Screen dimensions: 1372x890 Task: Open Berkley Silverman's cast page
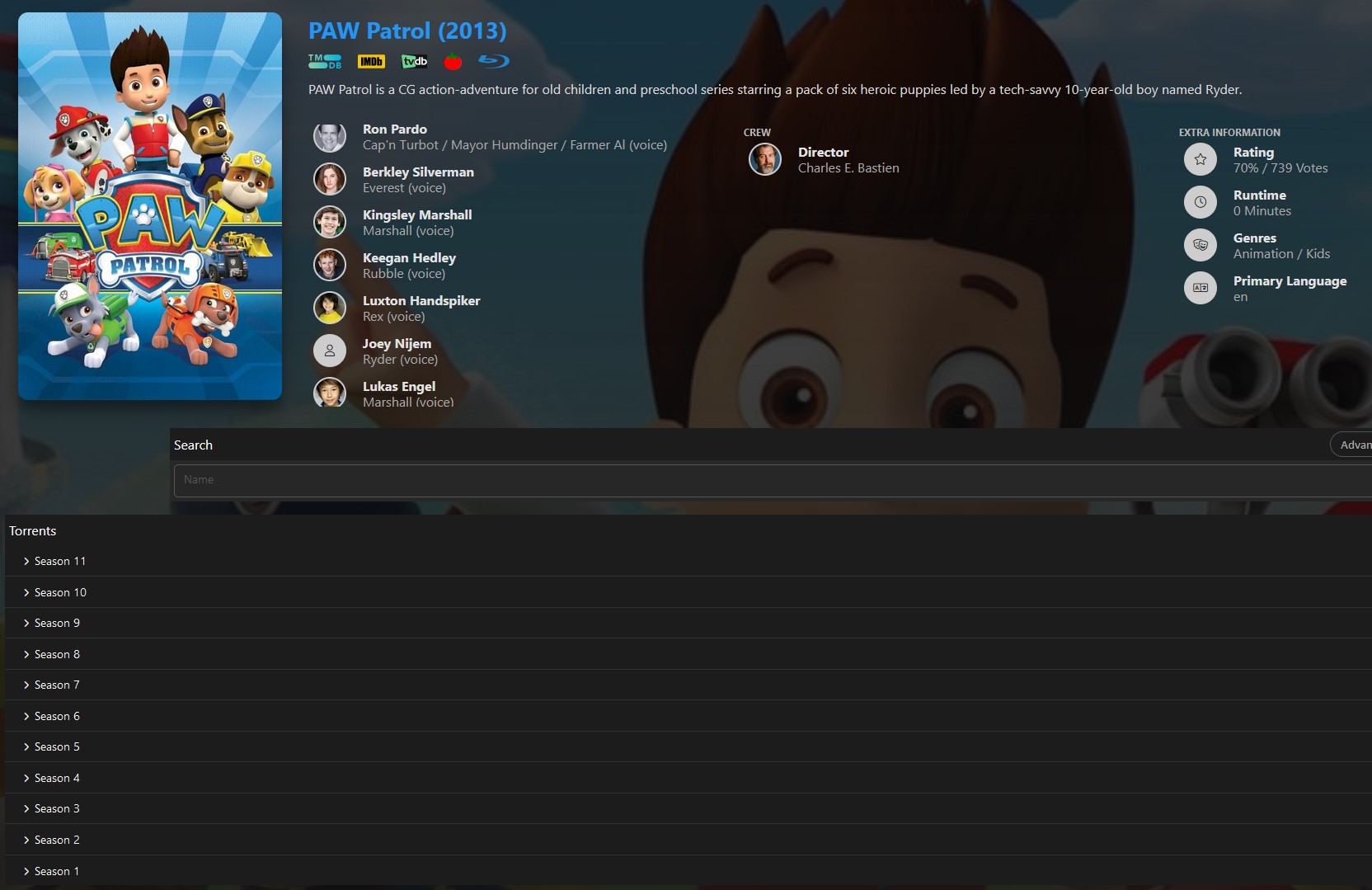(x=418, y=172)
